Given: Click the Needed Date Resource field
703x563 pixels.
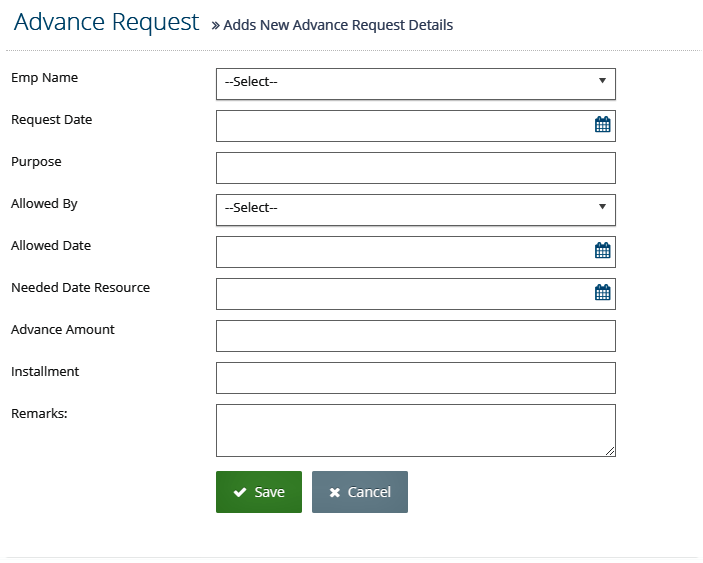Looking at the screenshot, I should point(404,294).
